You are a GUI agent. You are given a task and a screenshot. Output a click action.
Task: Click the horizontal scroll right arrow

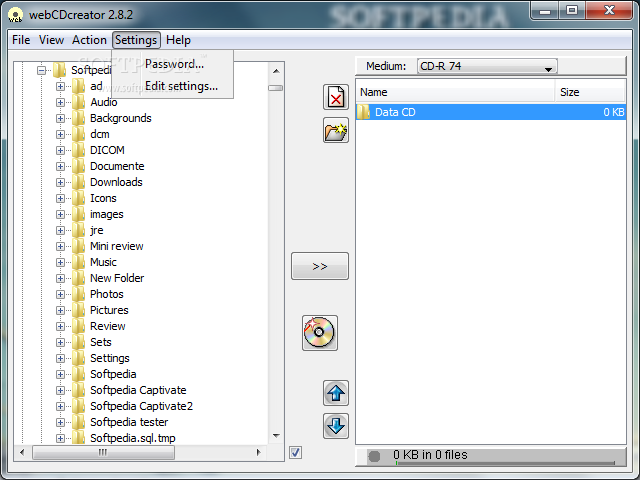pyautogui.click(x=258, y=452)
